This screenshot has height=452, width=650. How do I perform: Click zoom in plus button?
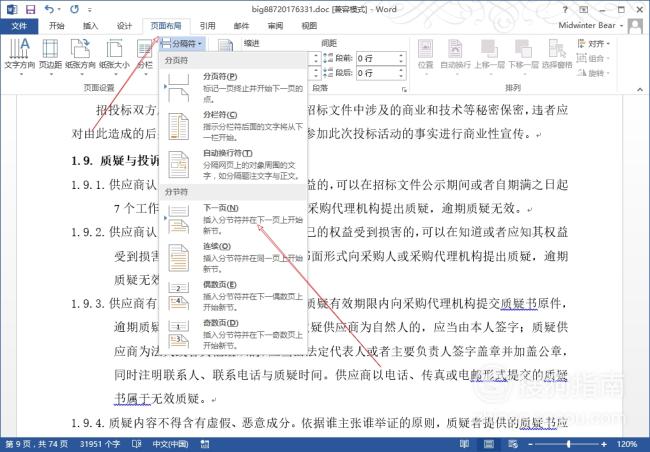coord(604,444)
